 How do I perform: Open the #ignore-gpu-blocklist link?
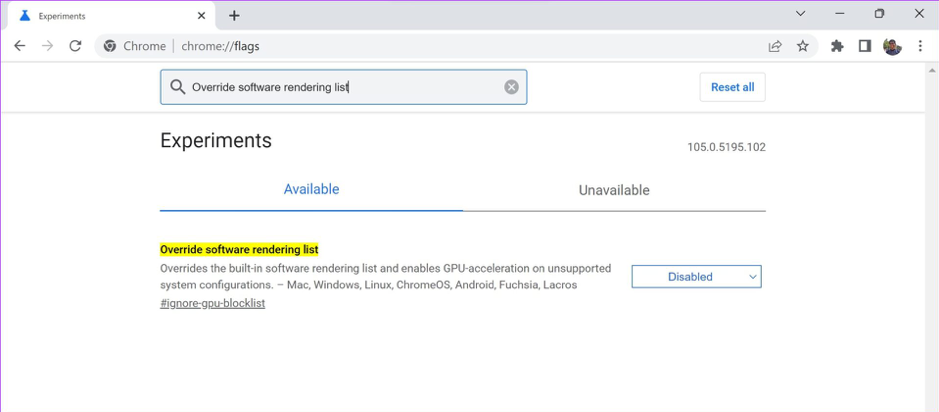[x=212, y=303]
